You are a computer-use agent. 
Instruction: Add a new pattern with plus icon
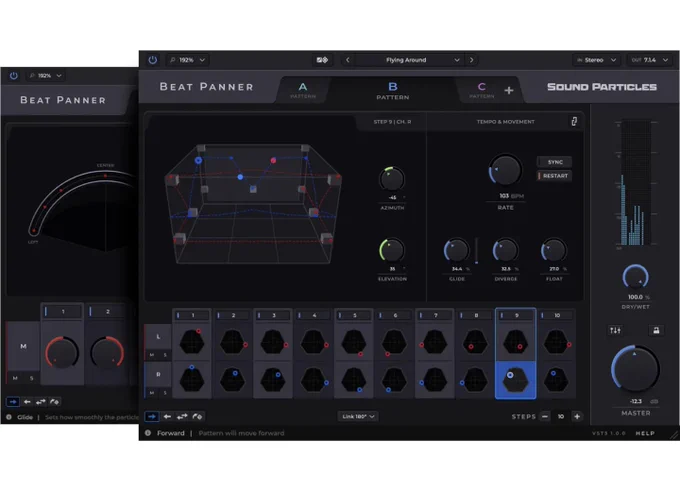[509, 90]
